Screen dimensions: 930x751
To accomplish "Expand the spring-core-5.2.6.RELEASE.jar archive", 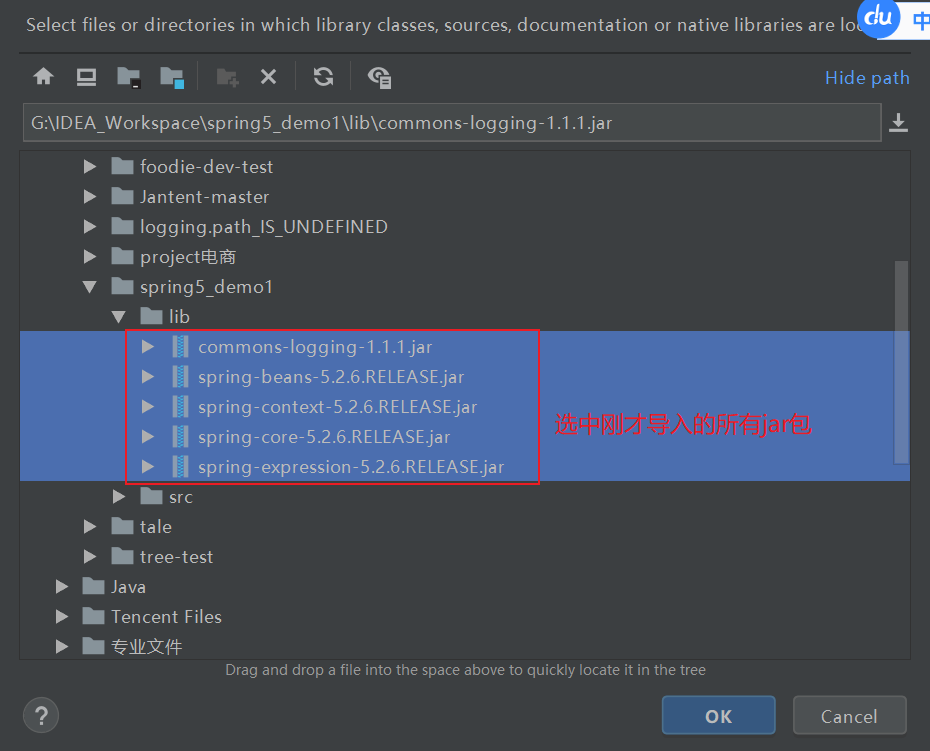I will tap(148, 437).
